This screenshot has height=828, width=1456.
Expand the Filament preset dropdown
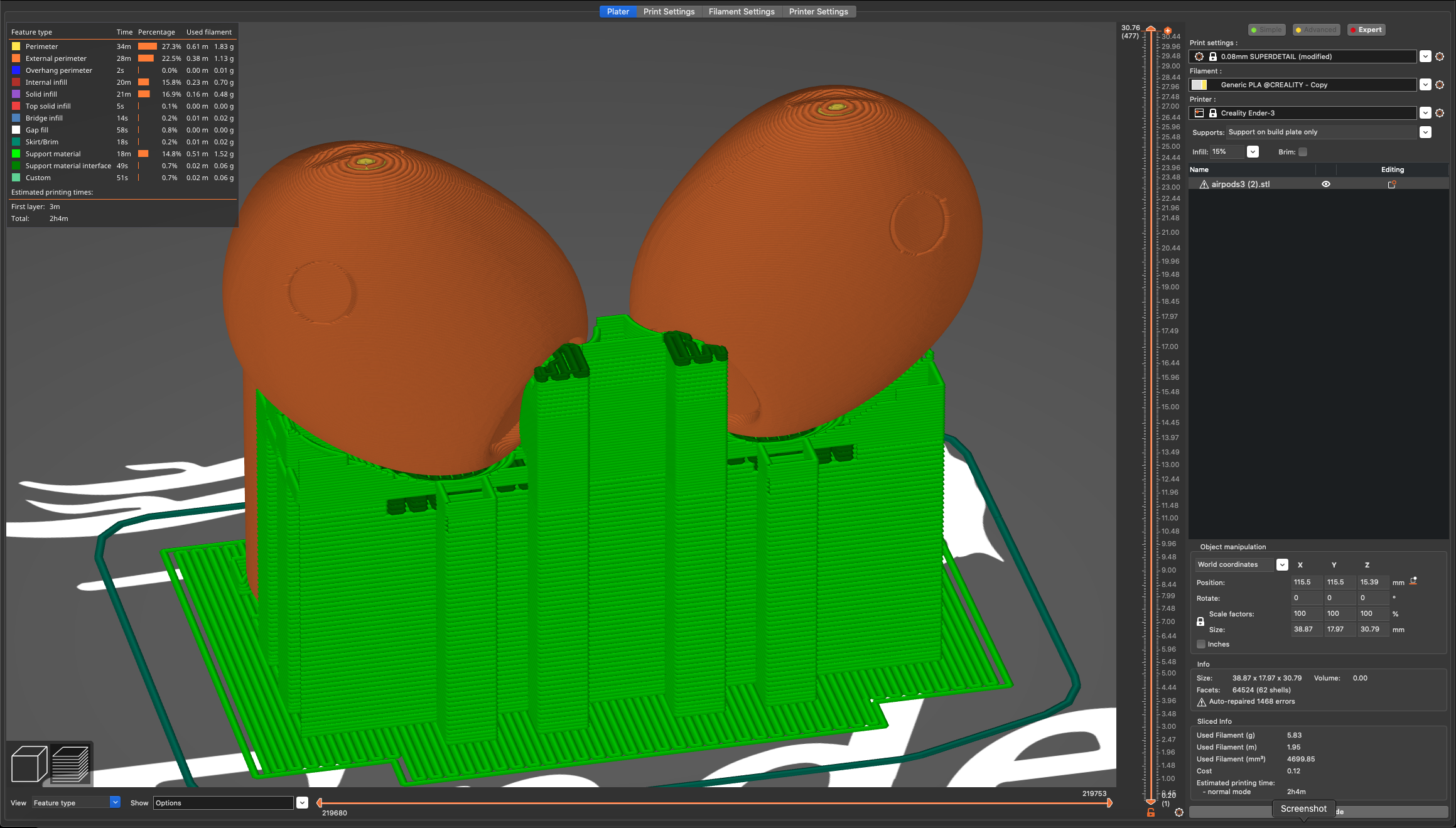[x=1425, y=85]
